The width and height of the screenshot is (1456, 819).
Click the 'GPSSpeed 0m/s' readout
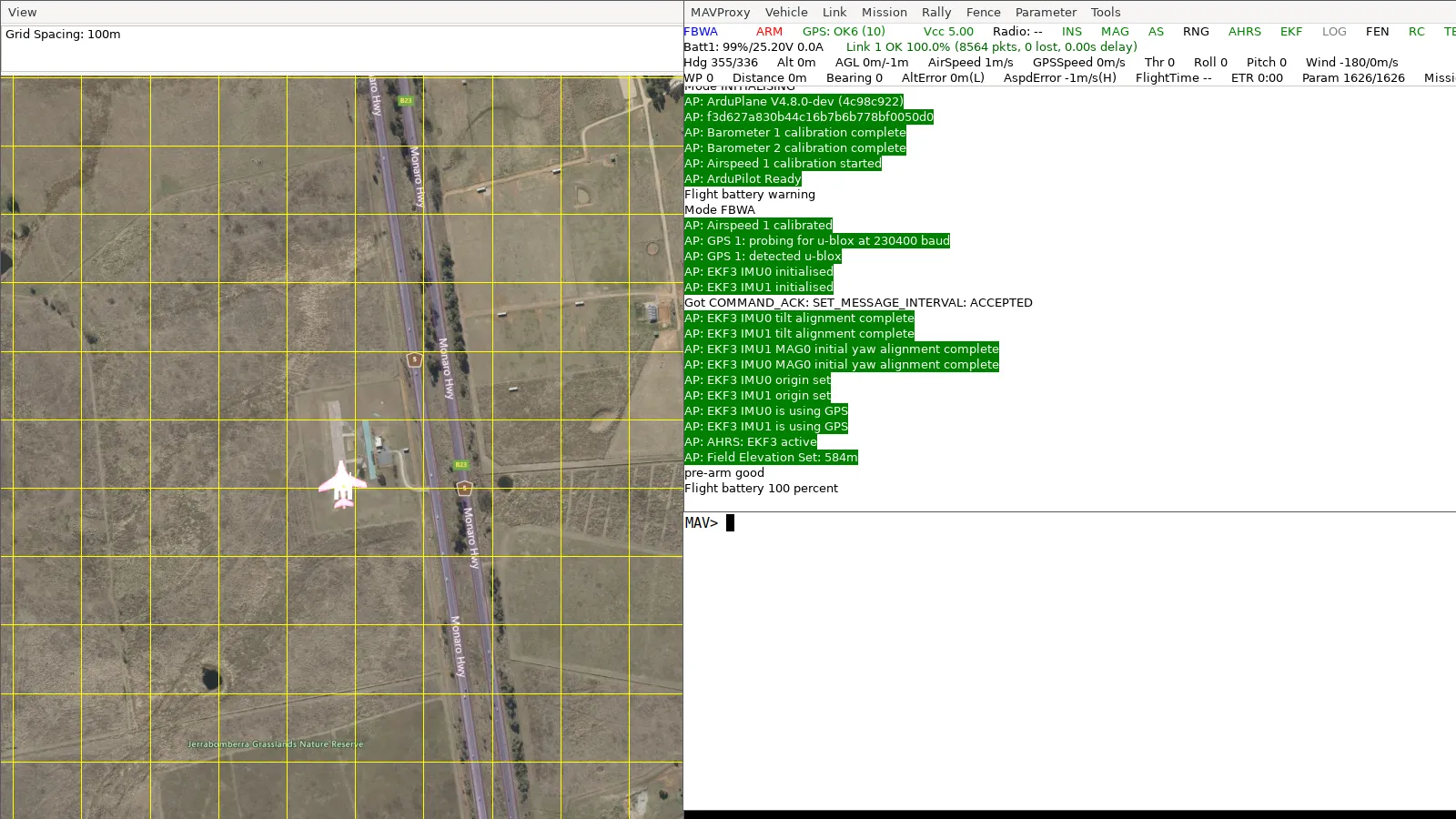pos(1078,63)
